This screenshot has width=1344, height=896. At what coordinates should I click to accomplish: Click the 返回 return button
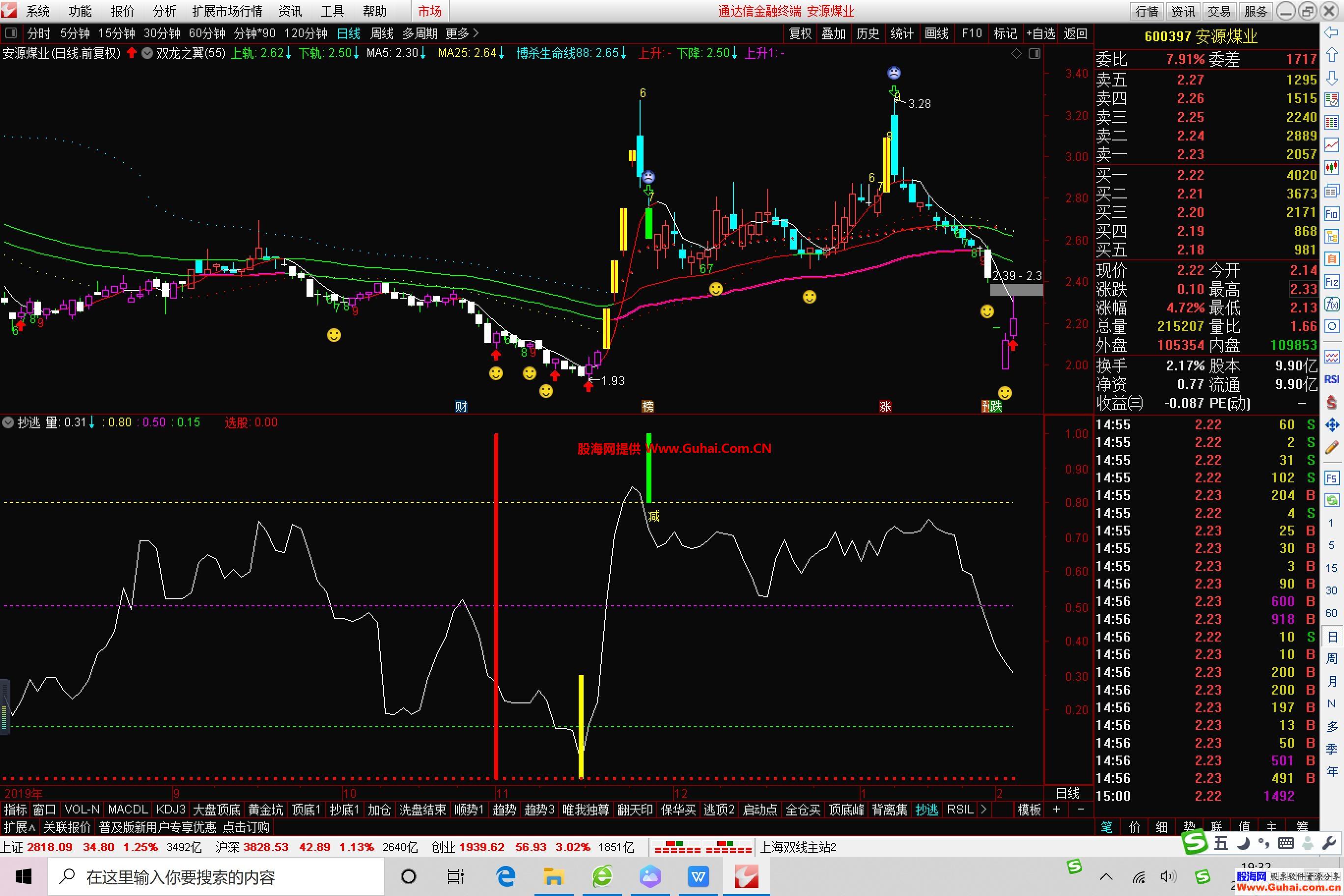point(1075,34)
